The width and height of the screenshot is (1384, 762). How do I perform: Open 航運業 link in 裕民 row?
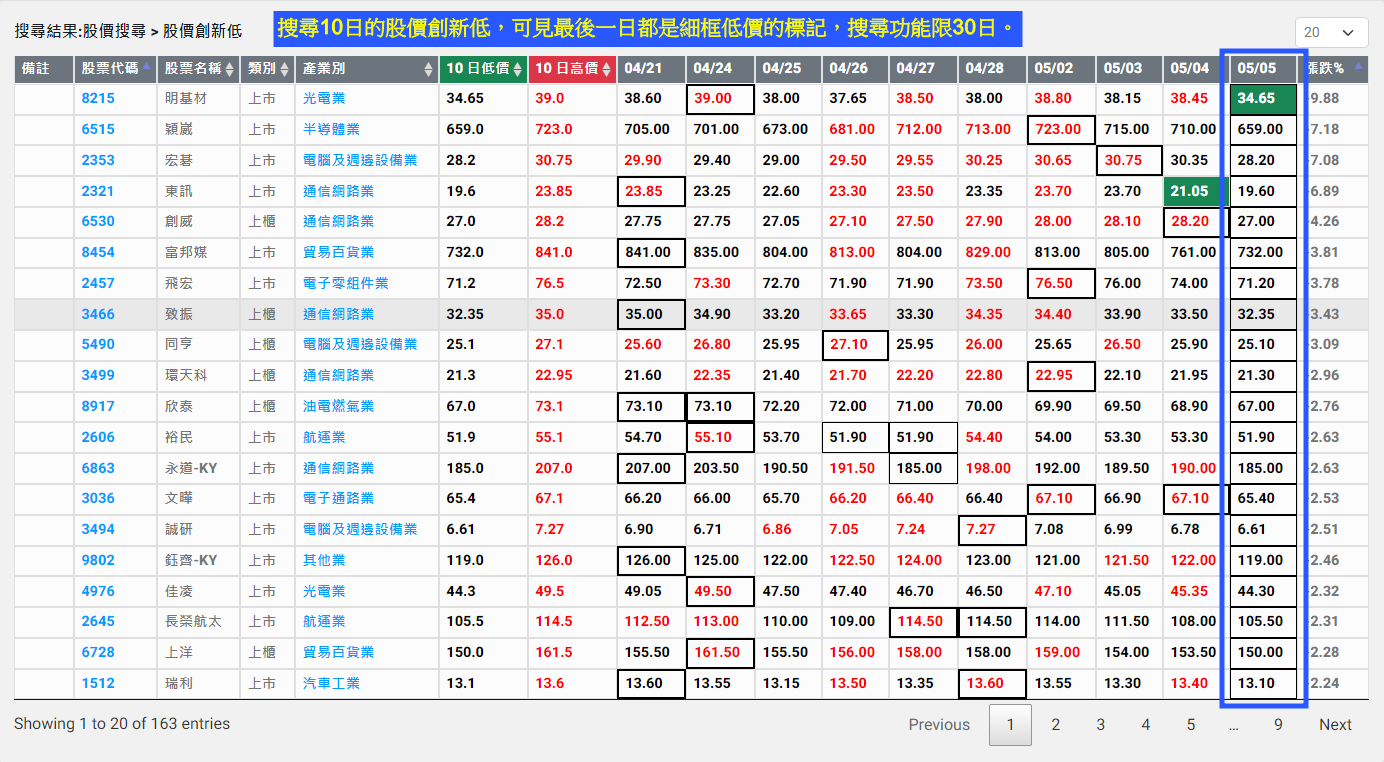click(x=324, y=437)
